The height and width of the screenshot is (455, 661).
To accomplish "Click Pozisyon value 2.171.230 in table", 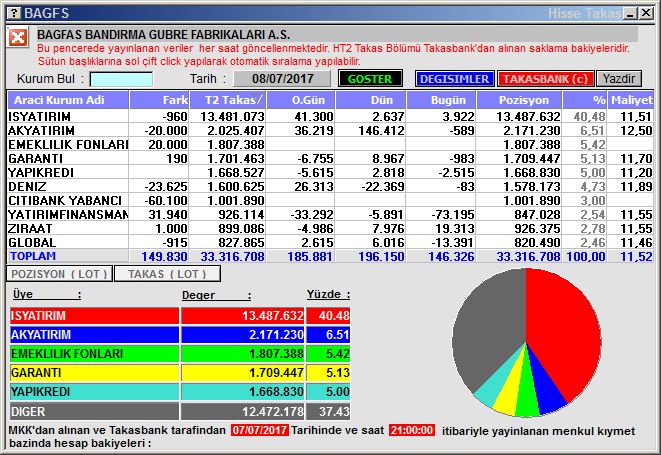I will 532,131.
